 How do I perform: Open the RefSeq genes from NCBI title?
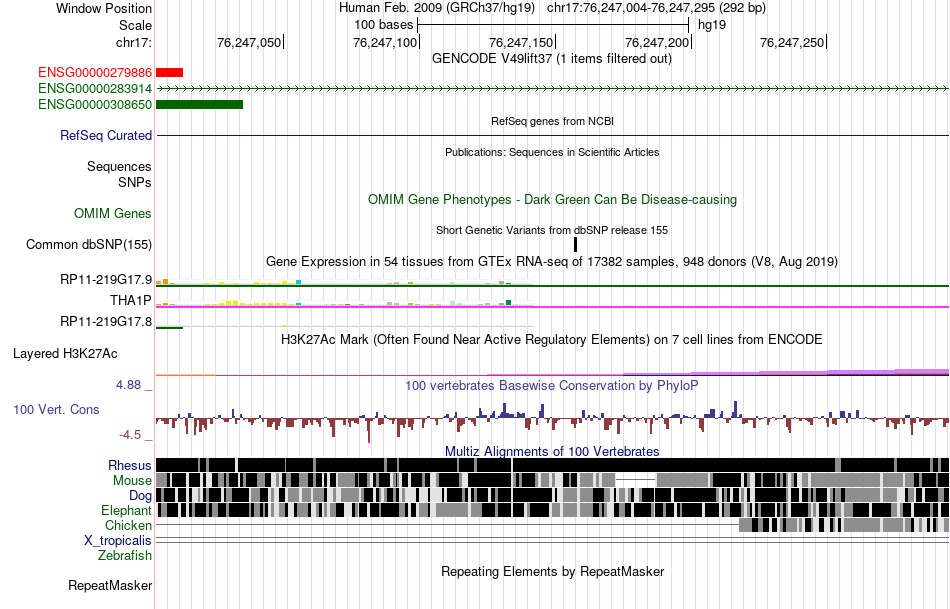tap(553, 121)
